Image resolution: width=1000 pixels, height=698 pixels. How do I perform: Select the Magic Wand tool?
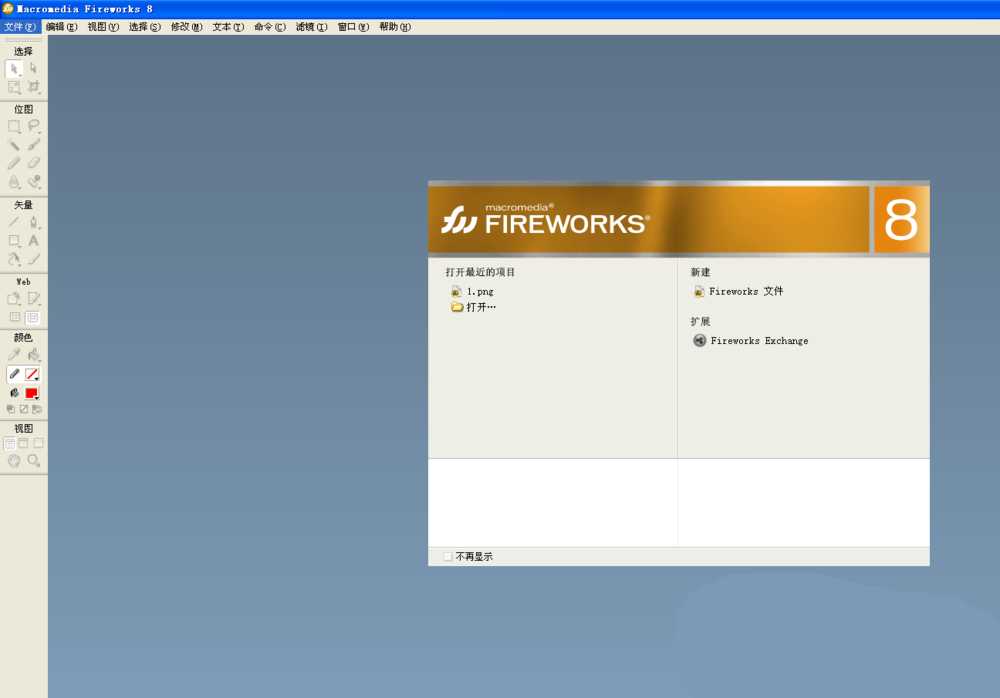13,145
